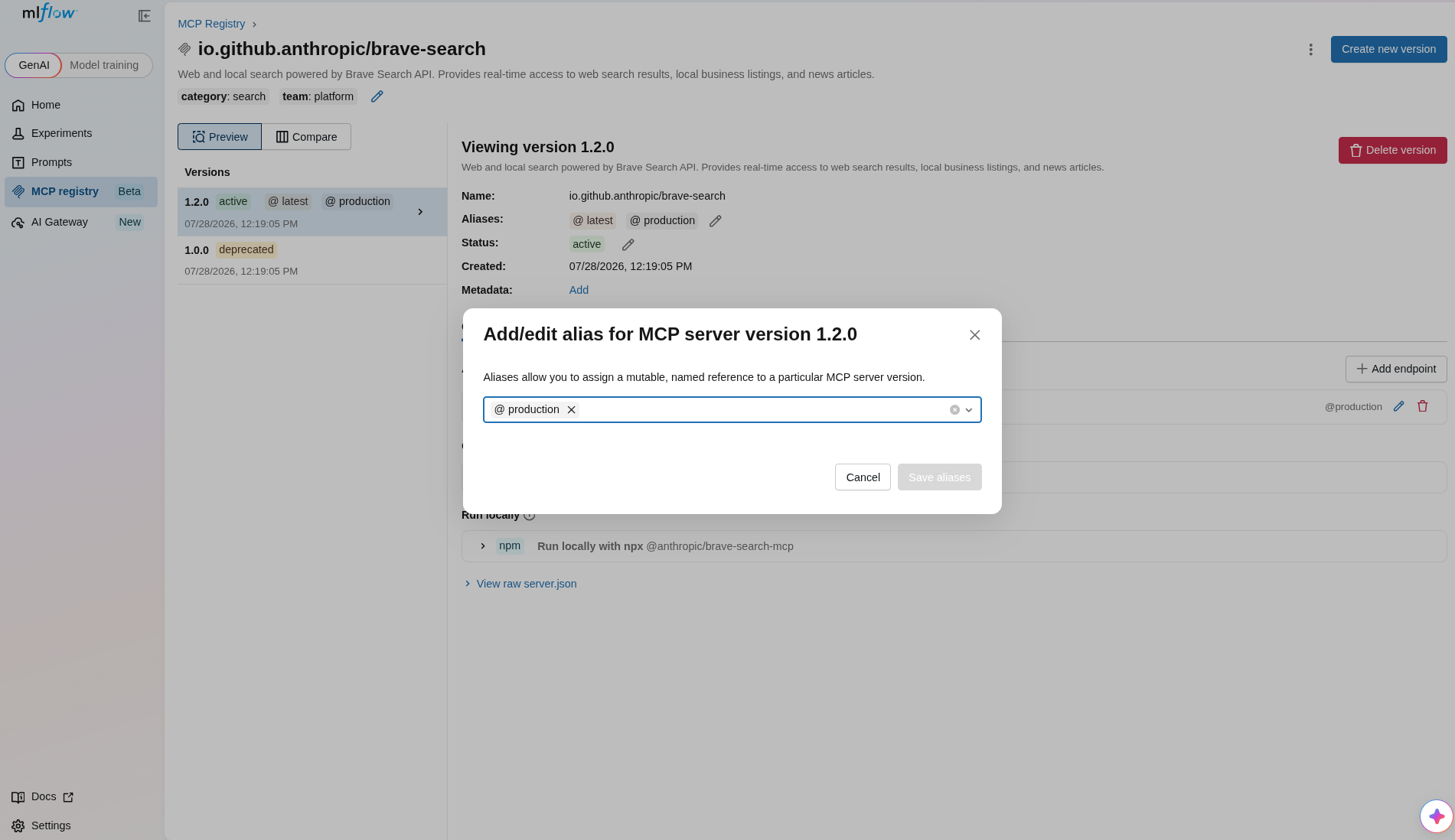This screenshot has height=840, width=1455.
Task: Click the active status badge in details
Action: [586, 244]
